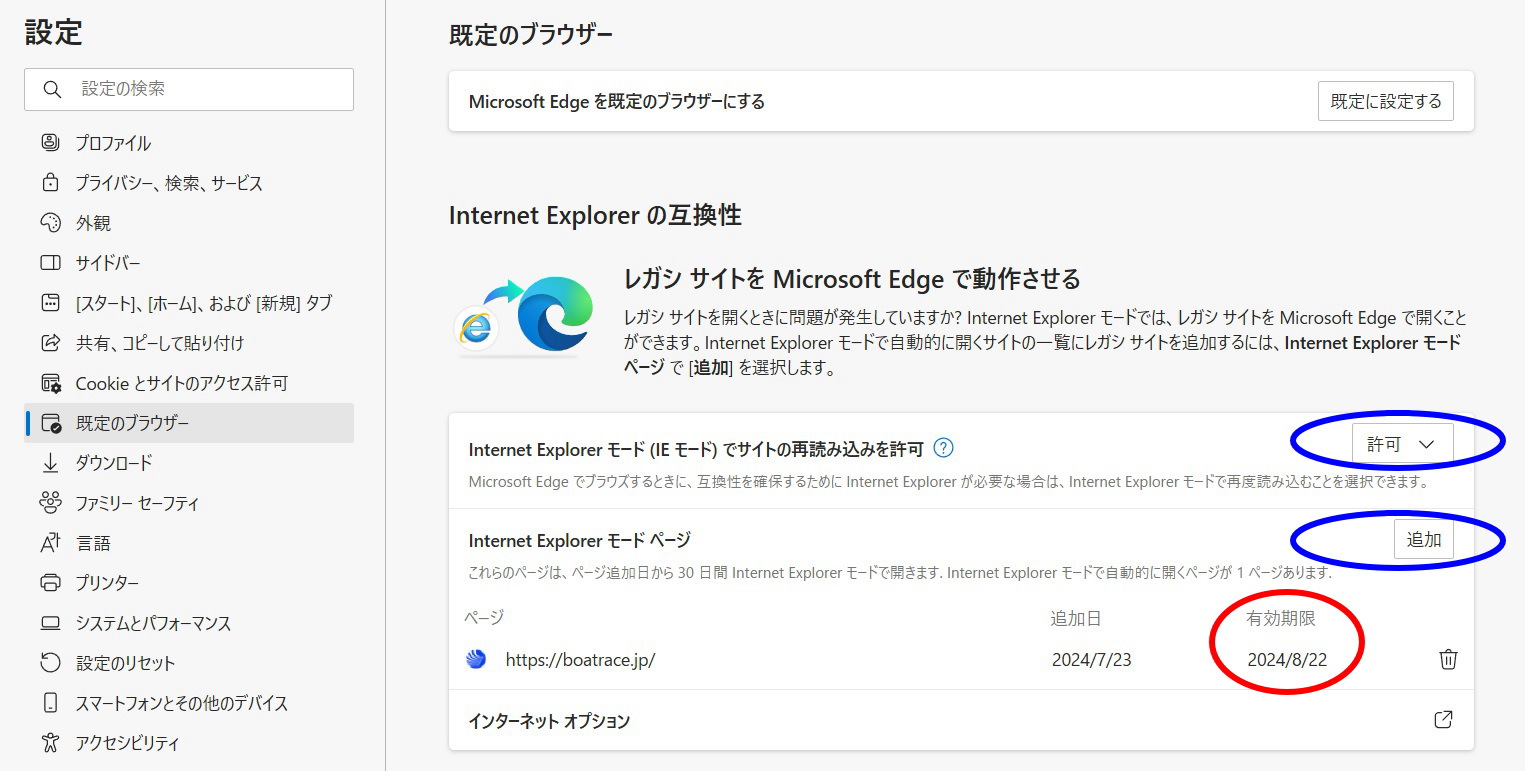
Task: Select Cookie とサイトのアクセス許可 menu item
Action: coord(182,383)
